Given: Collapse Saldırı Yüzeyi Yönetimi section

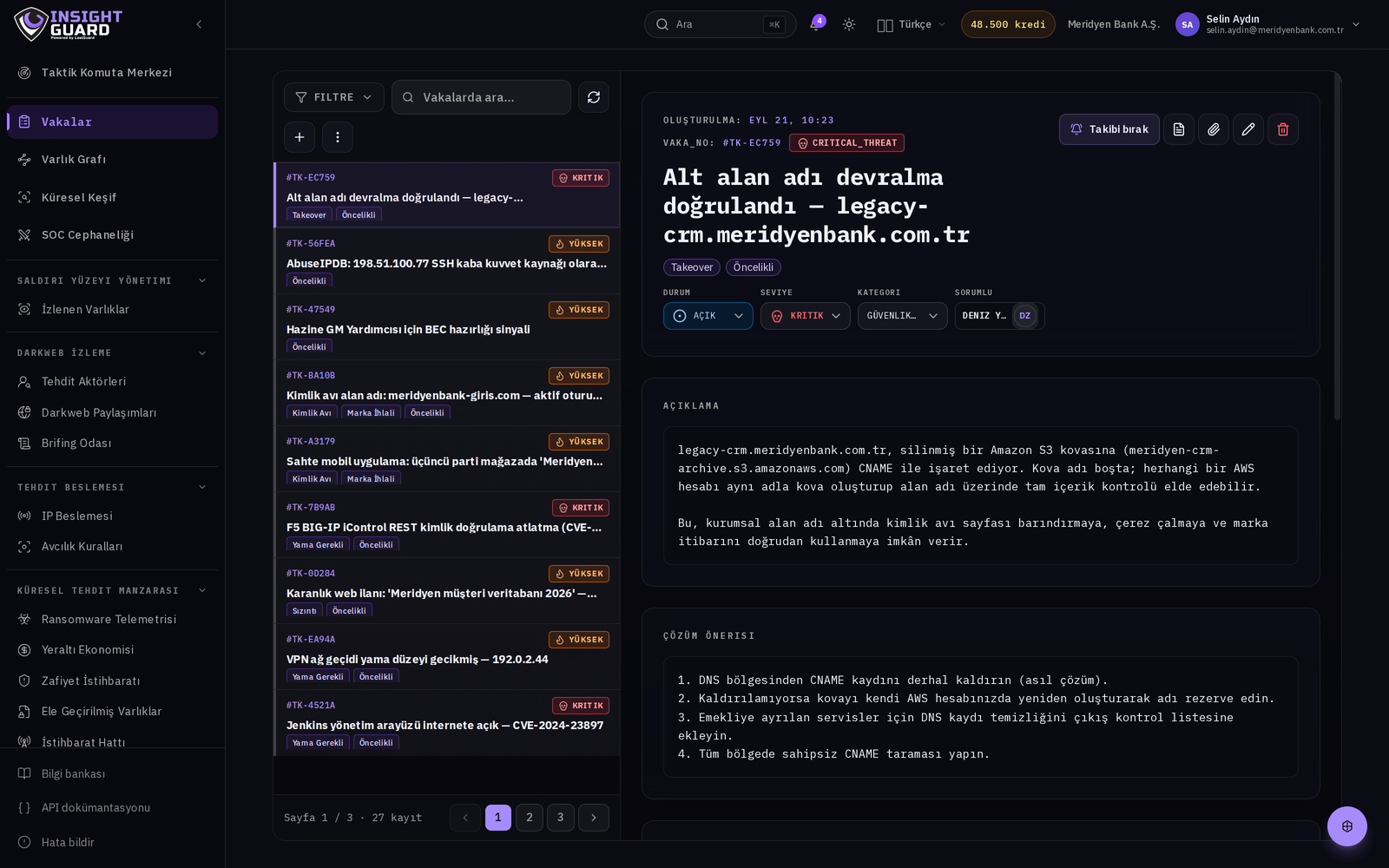Looking at the screenshot, I should [112, 280].
